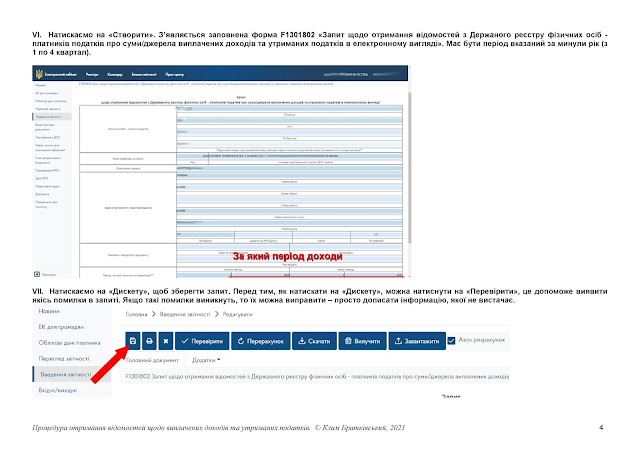Toggle the Авто розрахунок checkbox
This screenshot has width=640, height=452.
point(451,341)
